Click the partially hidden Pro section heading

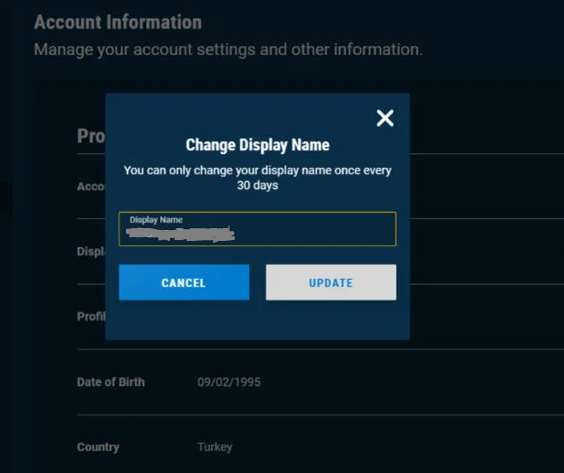click(91, 136)
